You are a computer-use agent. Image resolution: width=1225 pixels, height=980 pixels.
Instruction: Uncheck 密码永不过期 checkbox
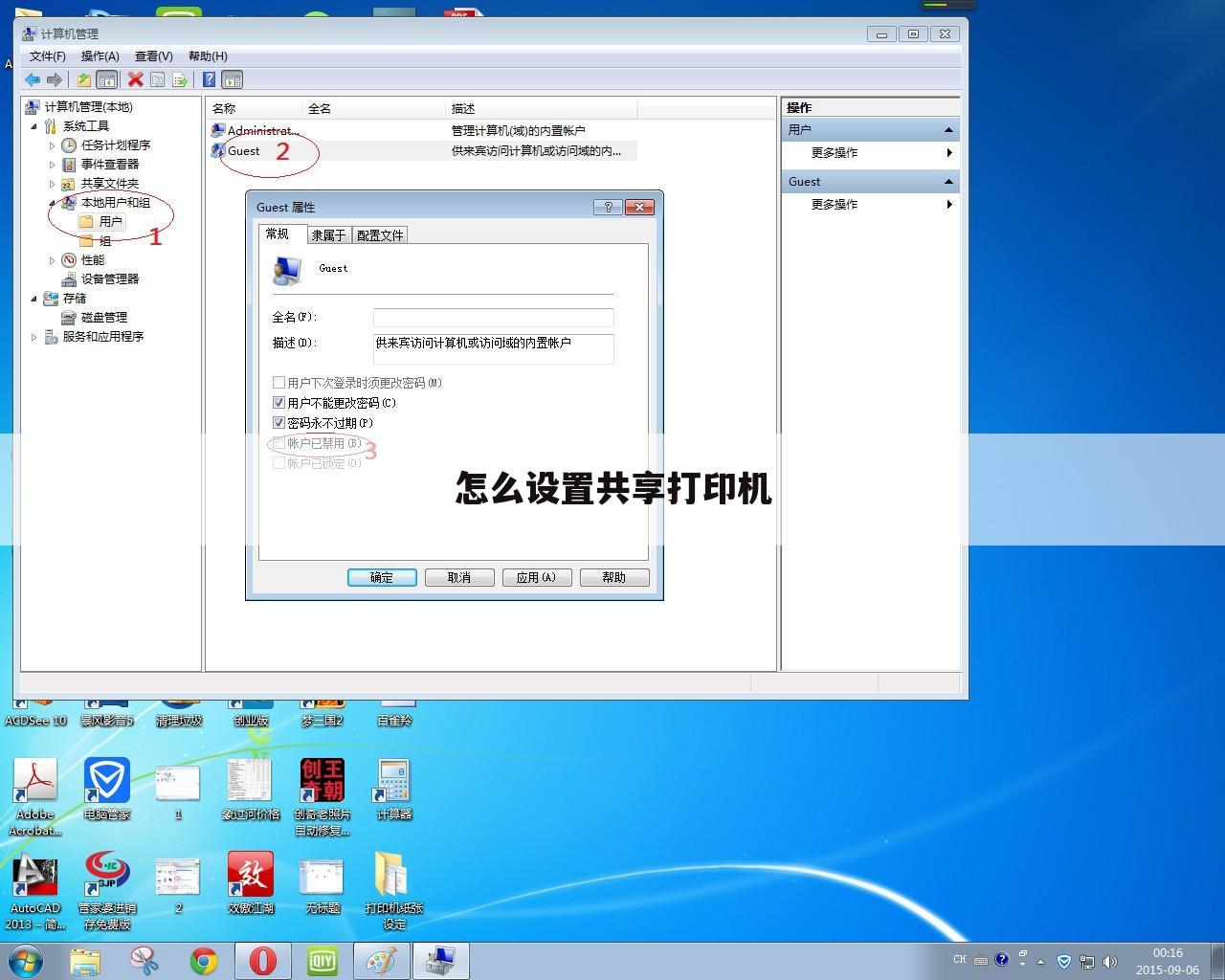coord(279,422)
